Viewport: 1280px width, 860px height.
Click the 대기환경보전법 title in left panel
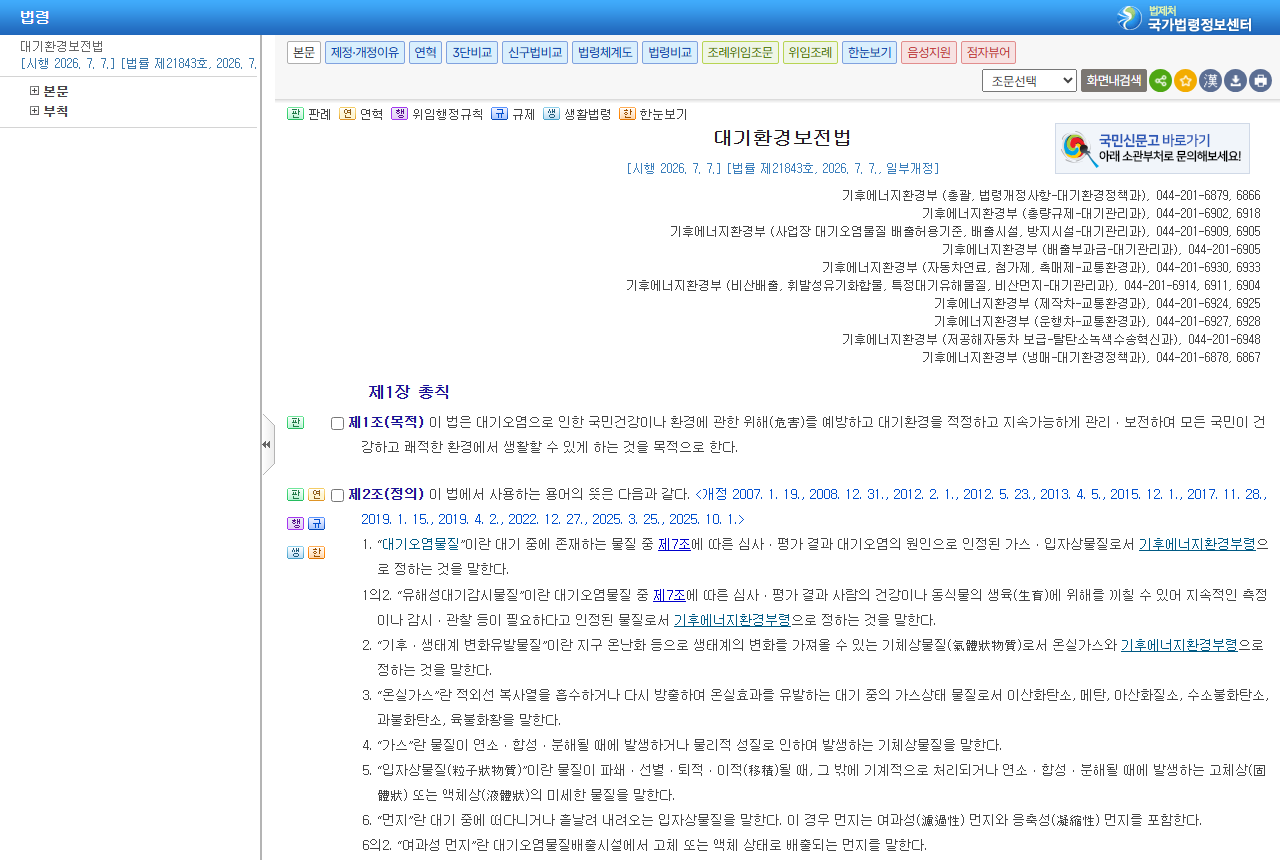(x=62, y=46)
